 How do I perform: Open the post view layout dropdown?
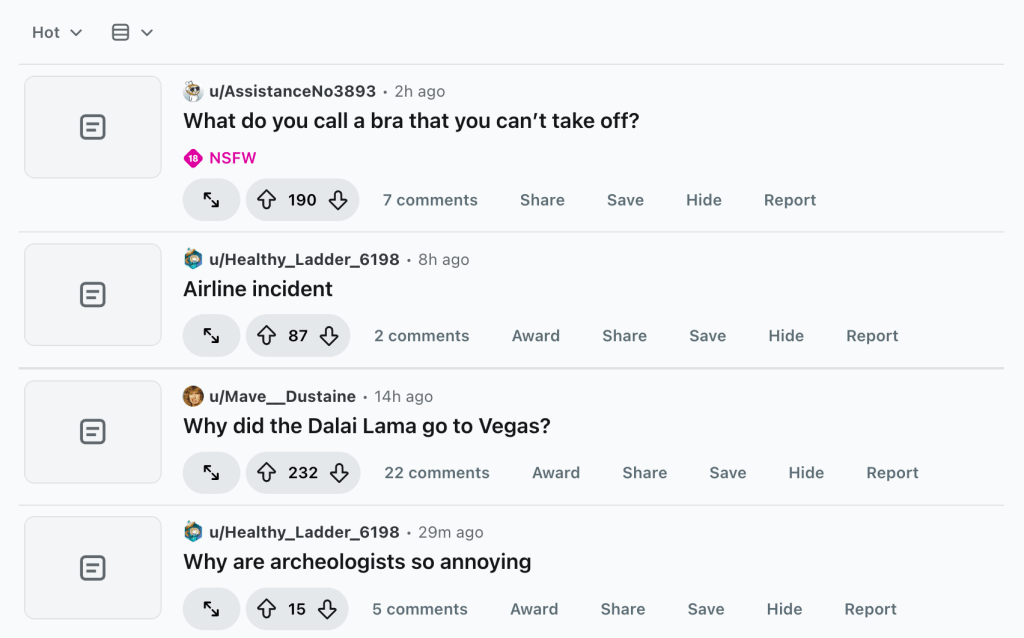click(132, 33)
